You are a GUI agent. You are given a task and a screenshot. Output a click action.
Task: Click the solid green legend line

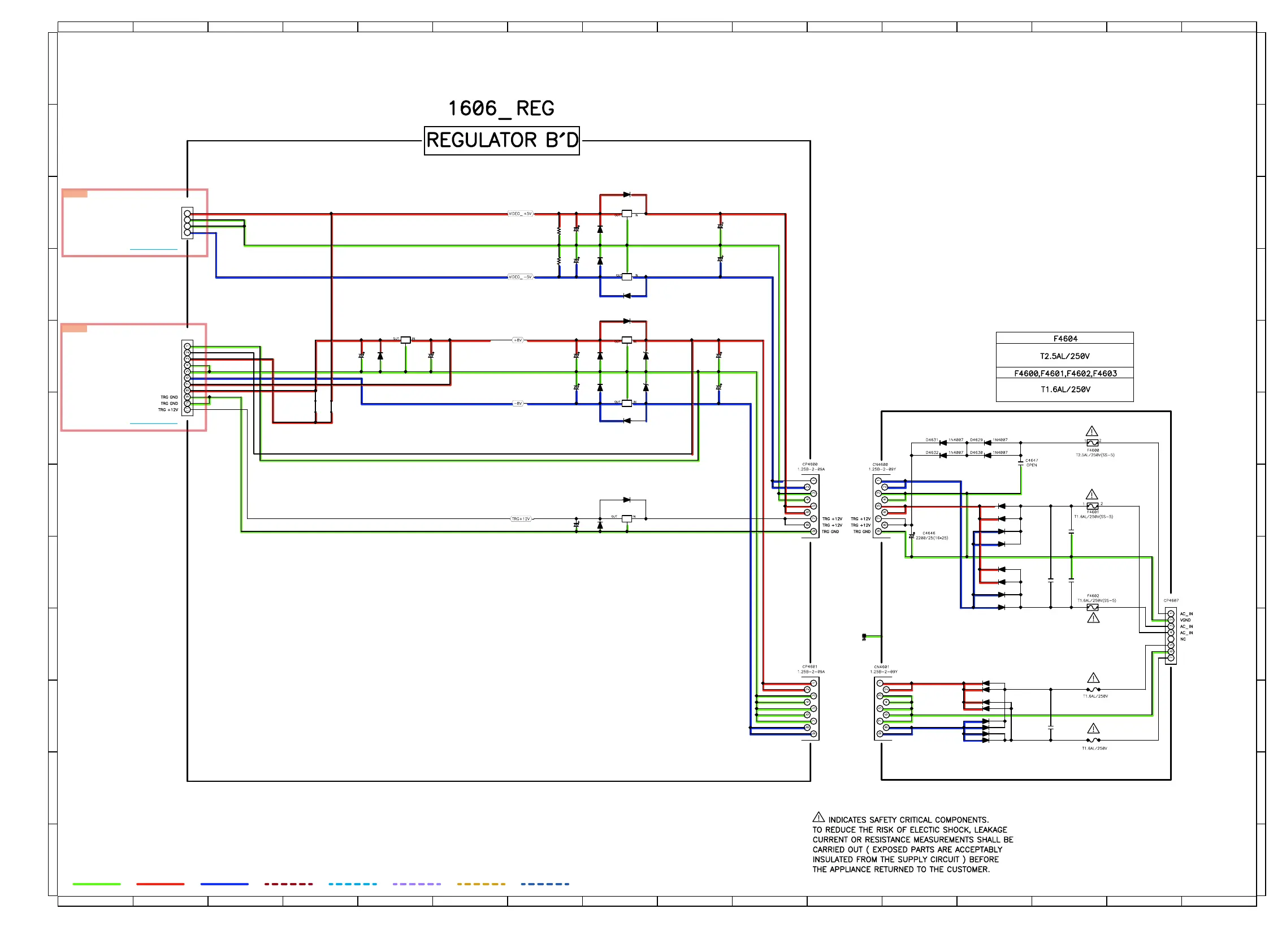coord(96,884)
